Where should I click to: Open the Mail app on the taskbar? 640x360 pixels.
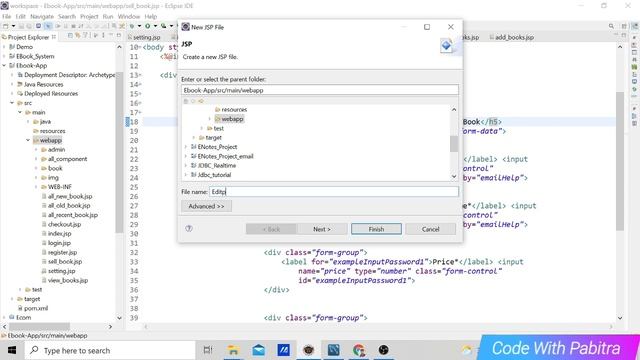pyautogui.click(x=258, y=350)
